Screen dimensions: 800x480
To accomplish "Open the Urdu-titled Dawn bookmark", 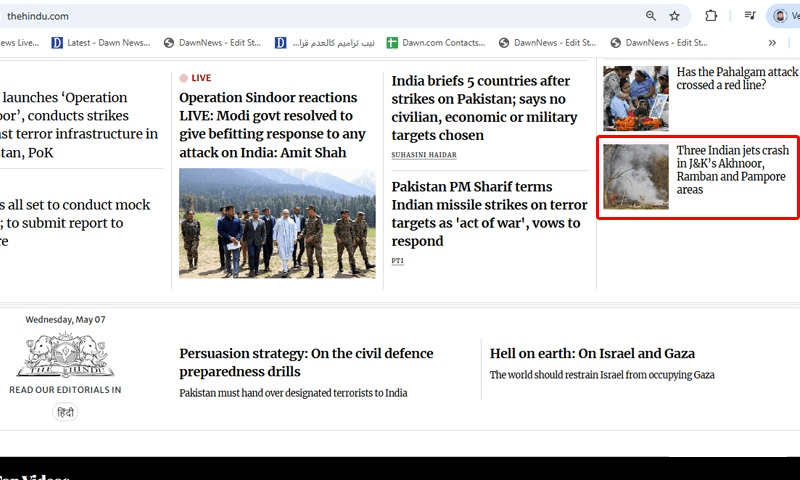I will (x=324, y=43).
